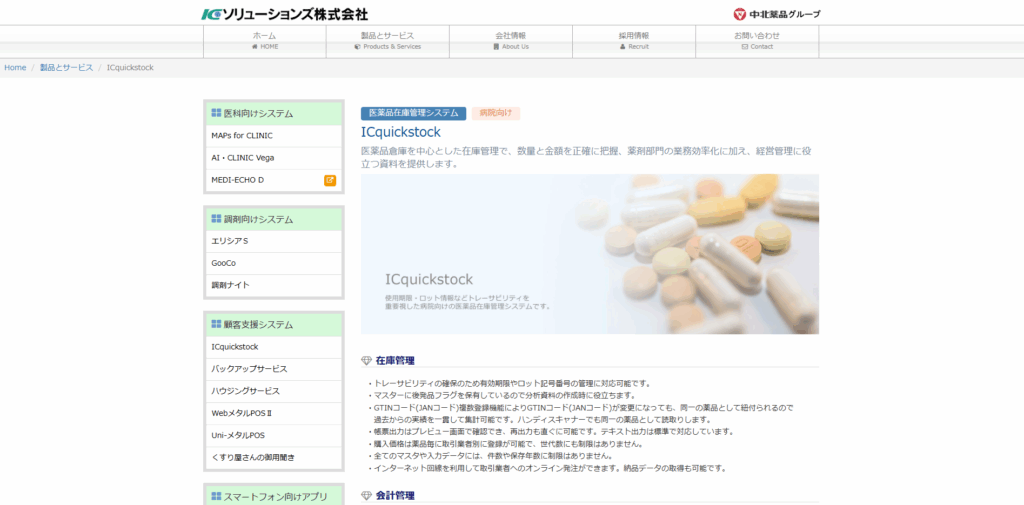The width and height of the screenshot is (1024, 505).
Task: Click the ICソリューションズ company logo
Action: point(285,14)
